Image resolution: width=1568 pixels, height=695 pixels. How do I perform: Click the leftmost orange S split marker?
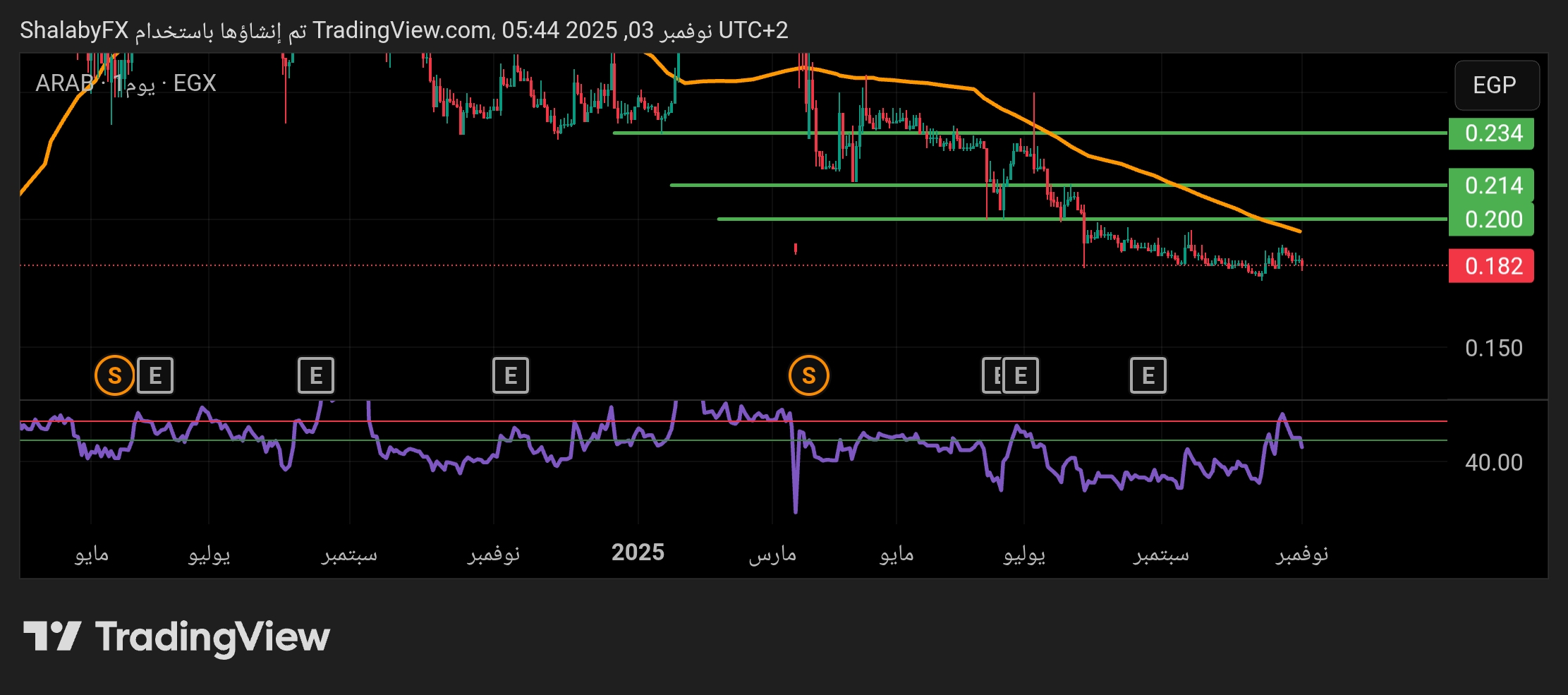click(x=114, y=376)
